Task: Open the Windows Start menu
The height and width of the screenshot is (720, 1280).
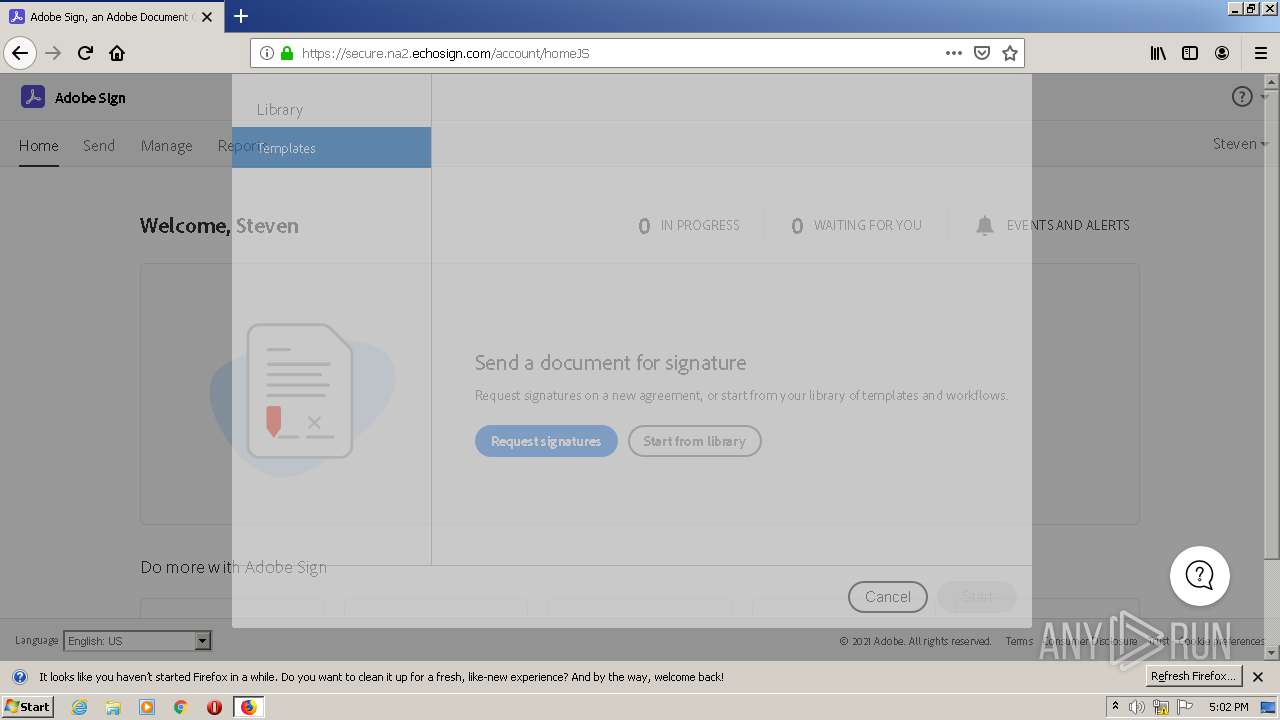Action: point(28,707)
